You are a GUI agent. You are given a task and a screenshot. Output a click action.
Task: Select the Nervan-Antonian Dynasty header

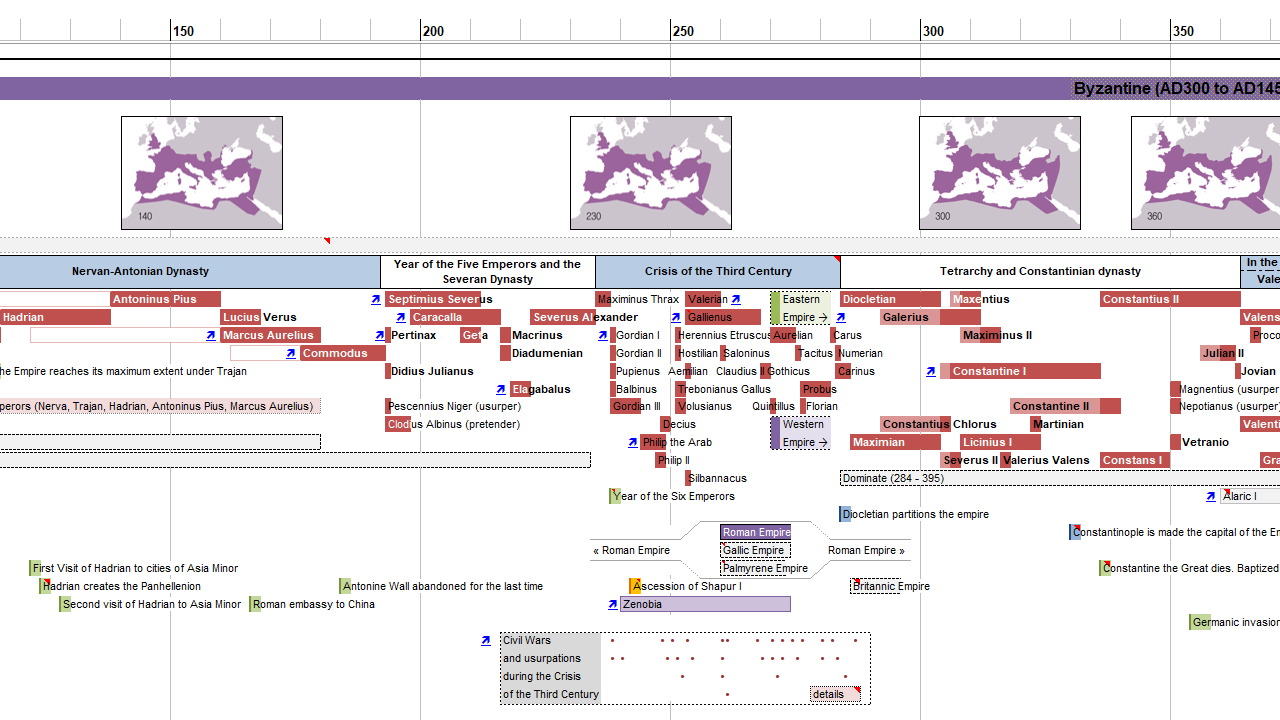(140, 271)
